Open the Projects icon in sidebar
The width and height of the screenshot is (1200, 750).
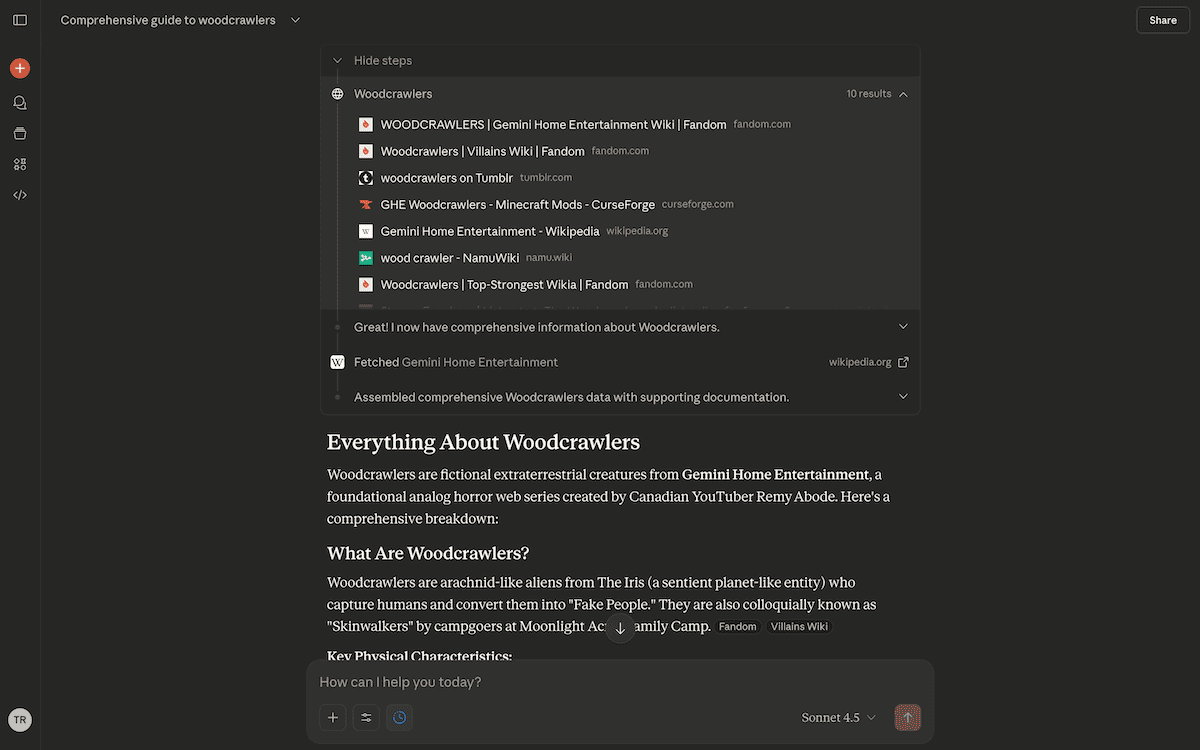click(20, 133)
